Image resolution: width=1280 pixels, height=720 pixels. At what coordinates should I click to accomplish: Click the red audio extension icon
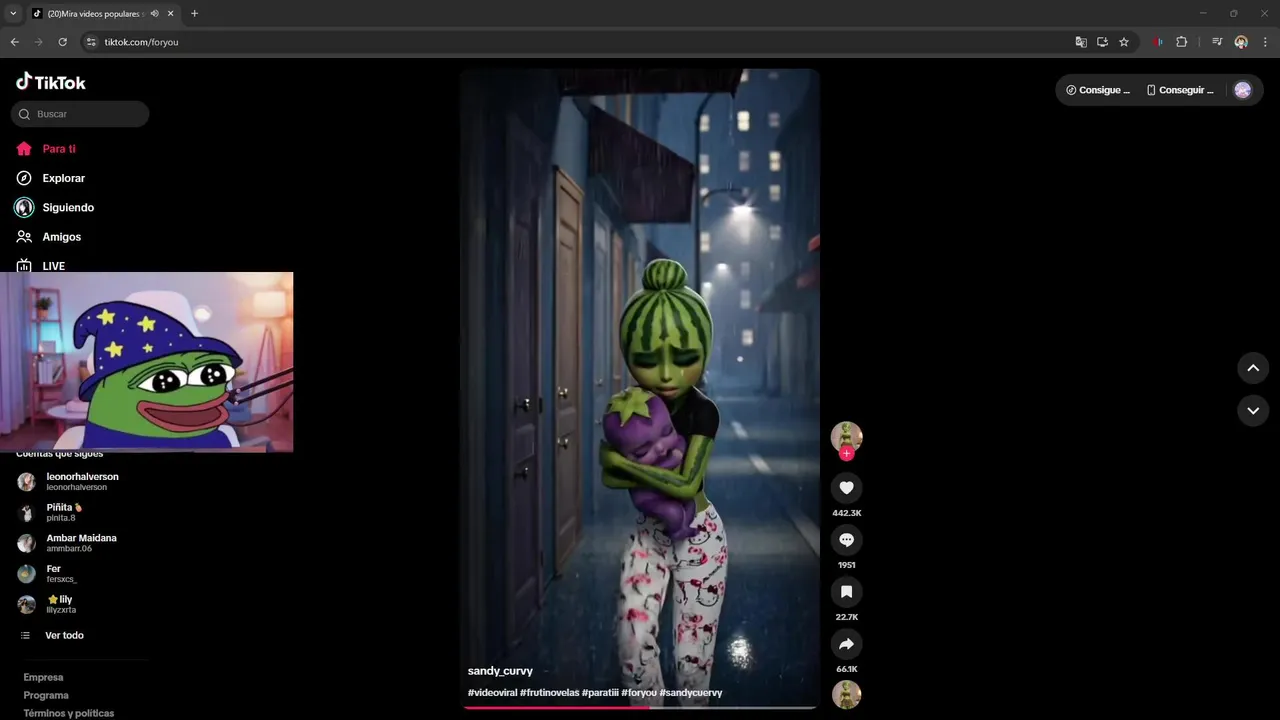pos(1158,42)
